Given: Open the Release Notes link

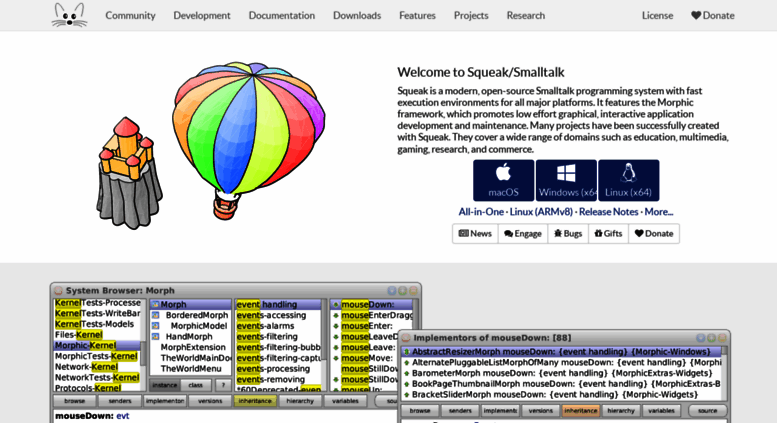Looking at the screenshot, I should point(609,212).
